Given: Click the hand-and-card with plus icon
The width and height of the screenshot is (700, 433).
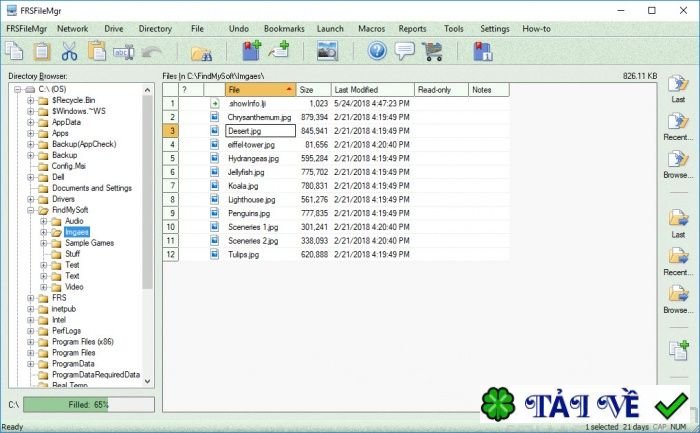Looking at the screenshot, I should coord(279,50).
